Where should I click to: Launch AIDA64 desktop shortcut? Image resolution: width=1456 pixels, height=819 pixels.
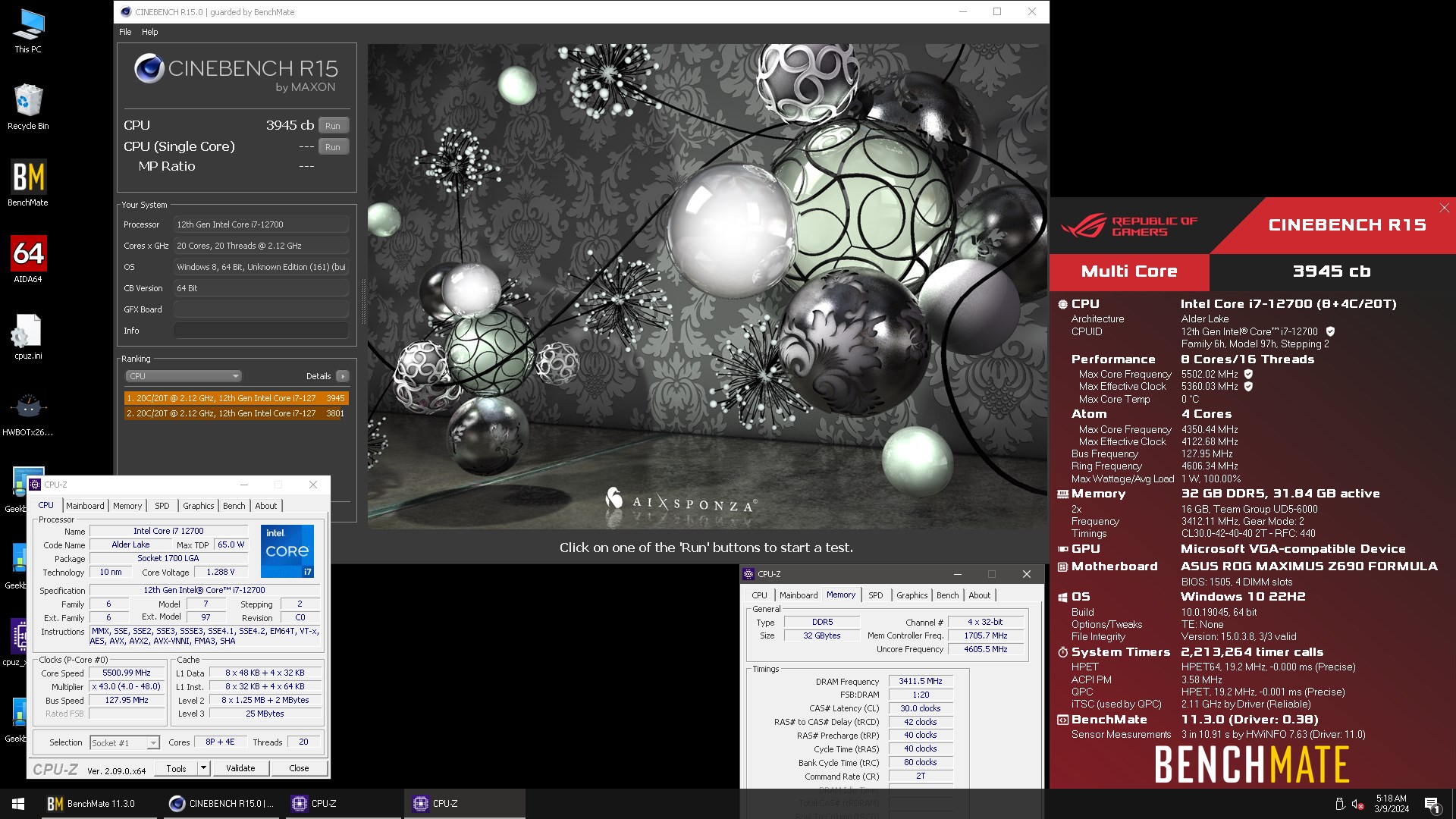tap(28, 259)
